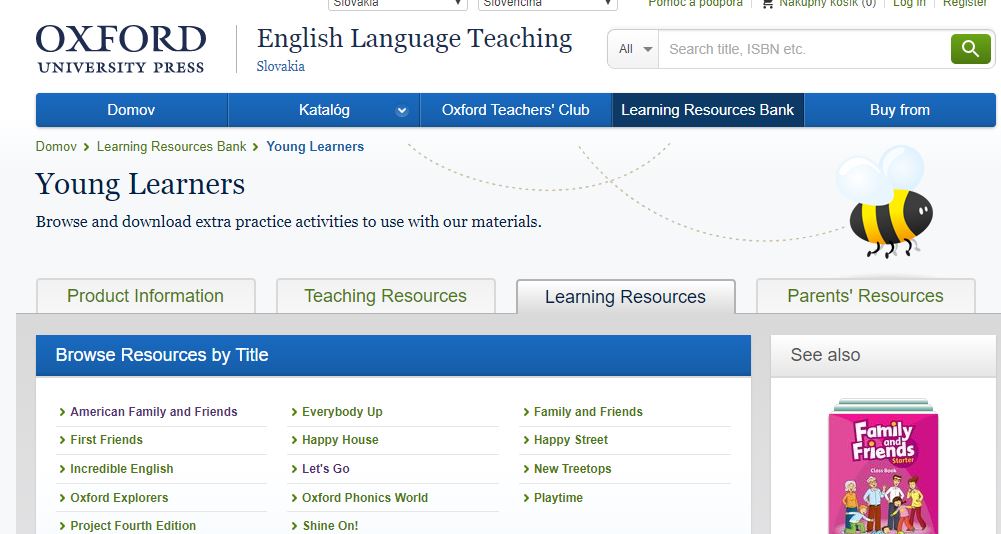Open the Shine On! link
The width and height of the screenshot is (1001, 534).
[330, 526]
